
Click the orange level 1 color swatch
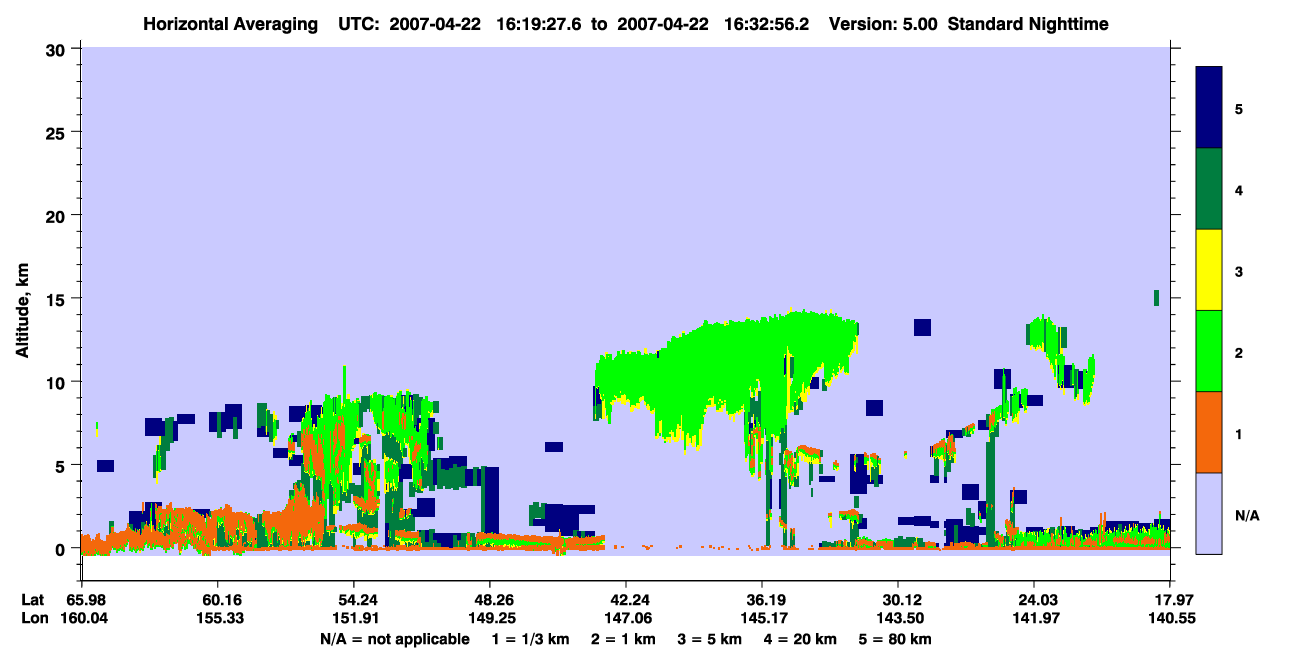[x=1209, y=432]
